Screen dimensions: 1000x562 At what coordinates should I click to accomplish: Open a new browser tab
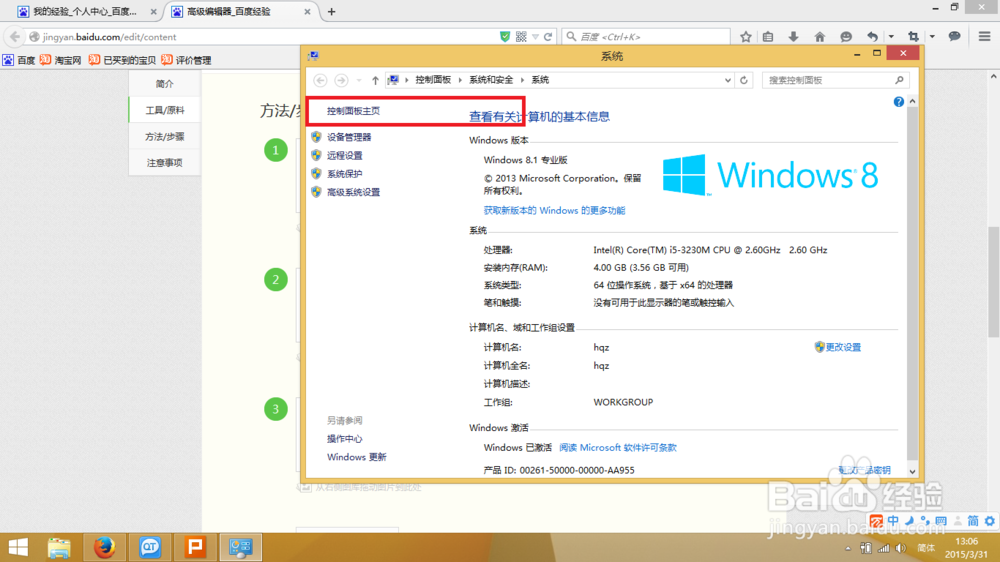click(x=332, y=11)
